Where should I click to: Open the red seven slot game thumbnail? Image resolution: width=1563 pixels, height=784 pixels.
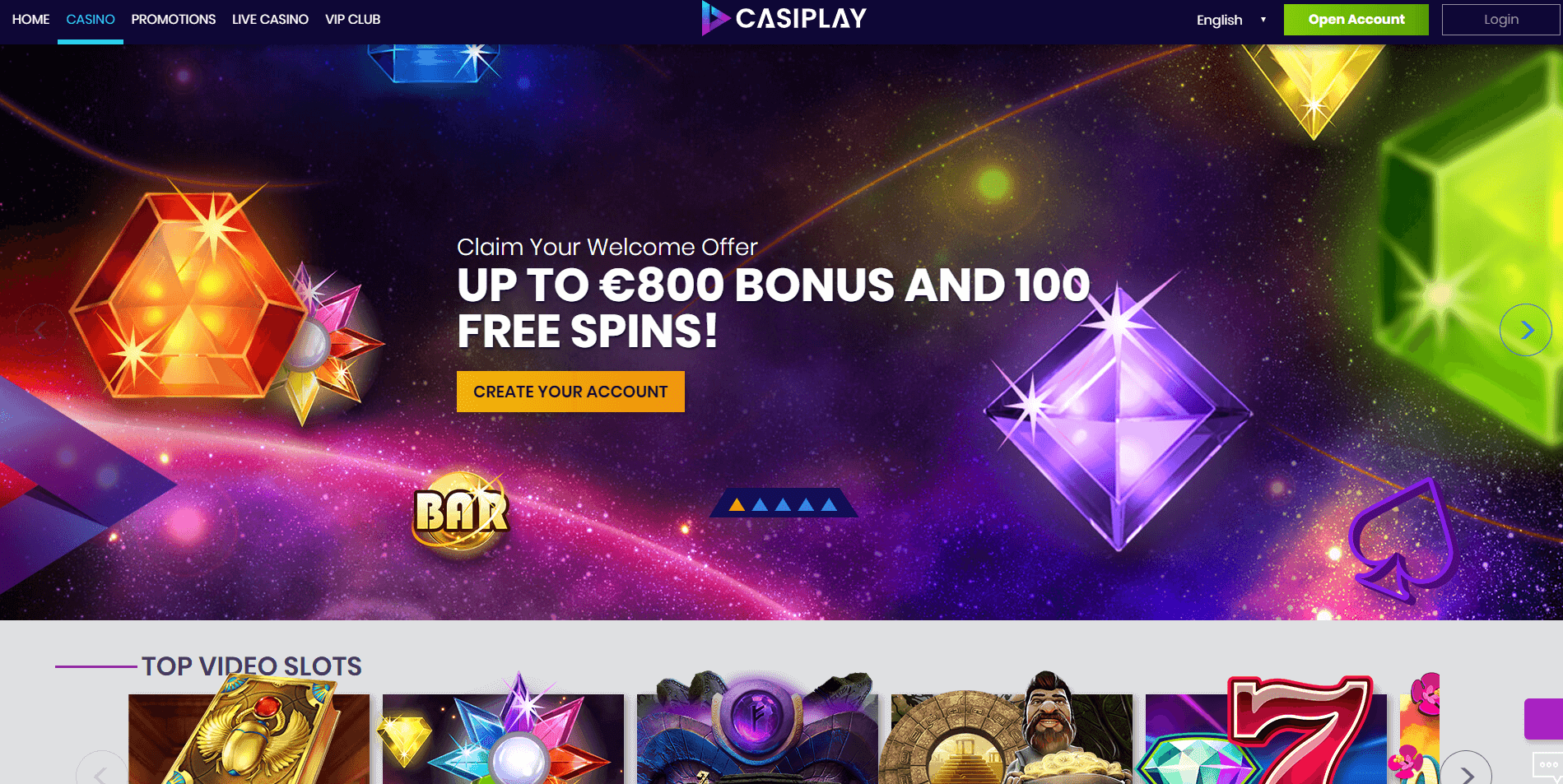coord(1266,732)
